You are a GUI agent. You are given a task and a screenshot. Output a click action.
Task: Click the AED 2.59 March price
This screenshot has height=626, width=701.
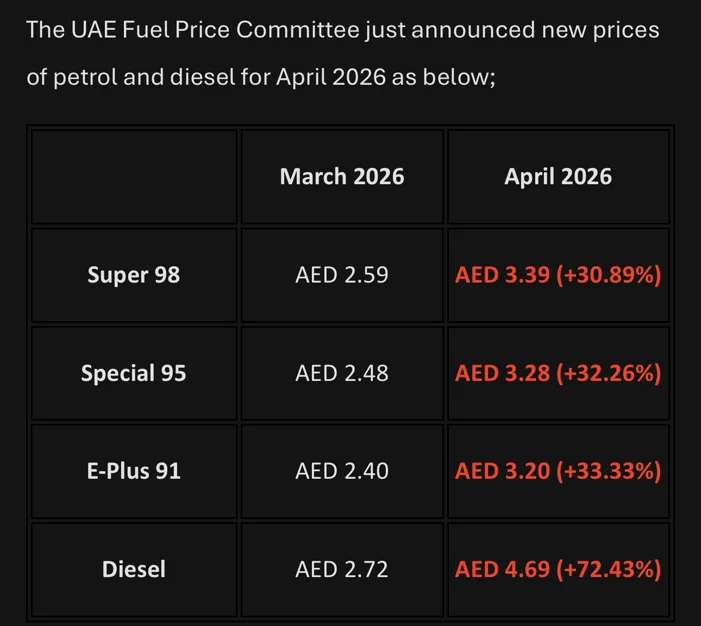(342, 275)
